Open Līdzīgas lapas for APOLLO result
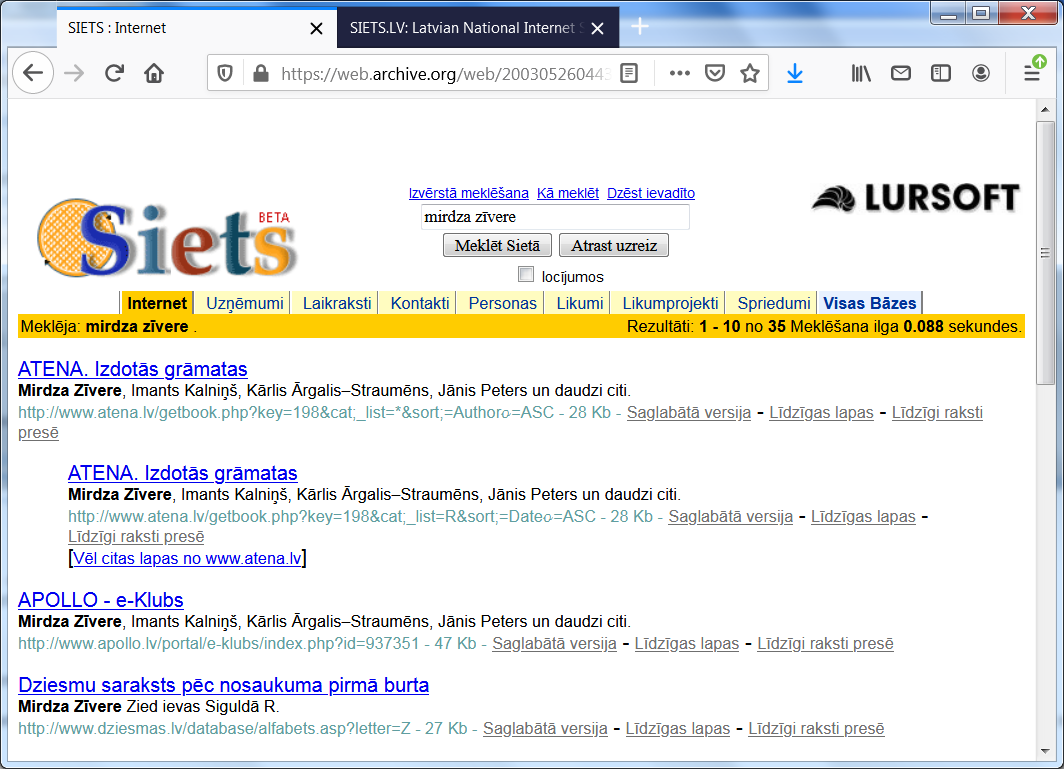The image size is (1064, 769). pyautogui.click(x=687, y=643)
